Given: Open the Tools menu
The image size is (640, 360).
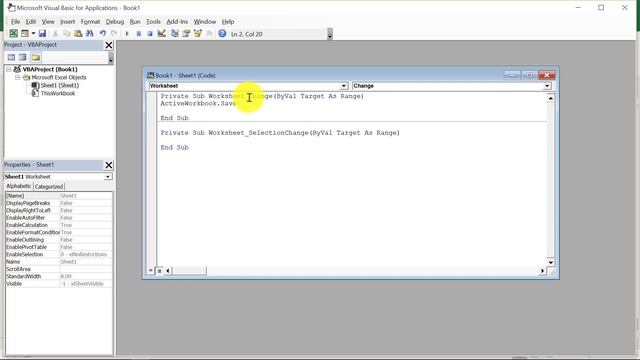Looking at the screenshot, I should point(153,22).
